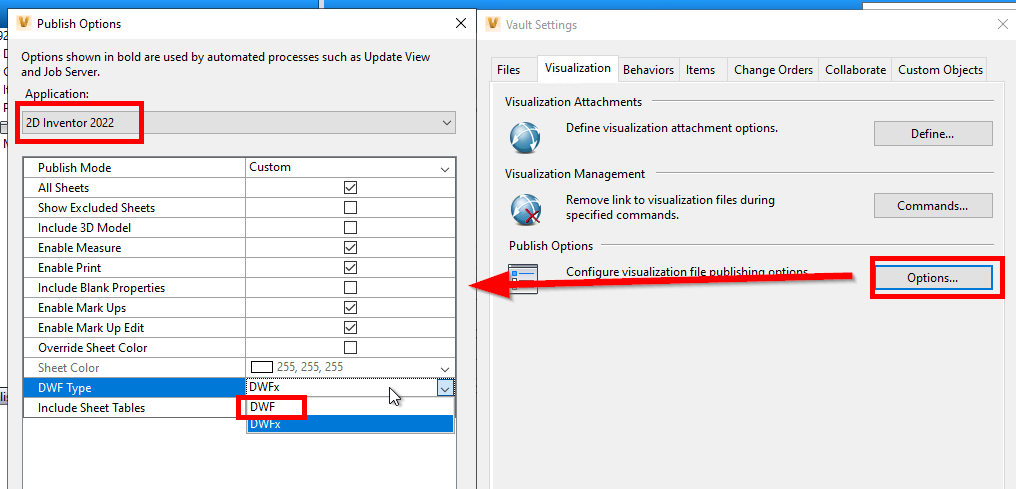Select DWF from the DWF Type list

tap(350, 407)
